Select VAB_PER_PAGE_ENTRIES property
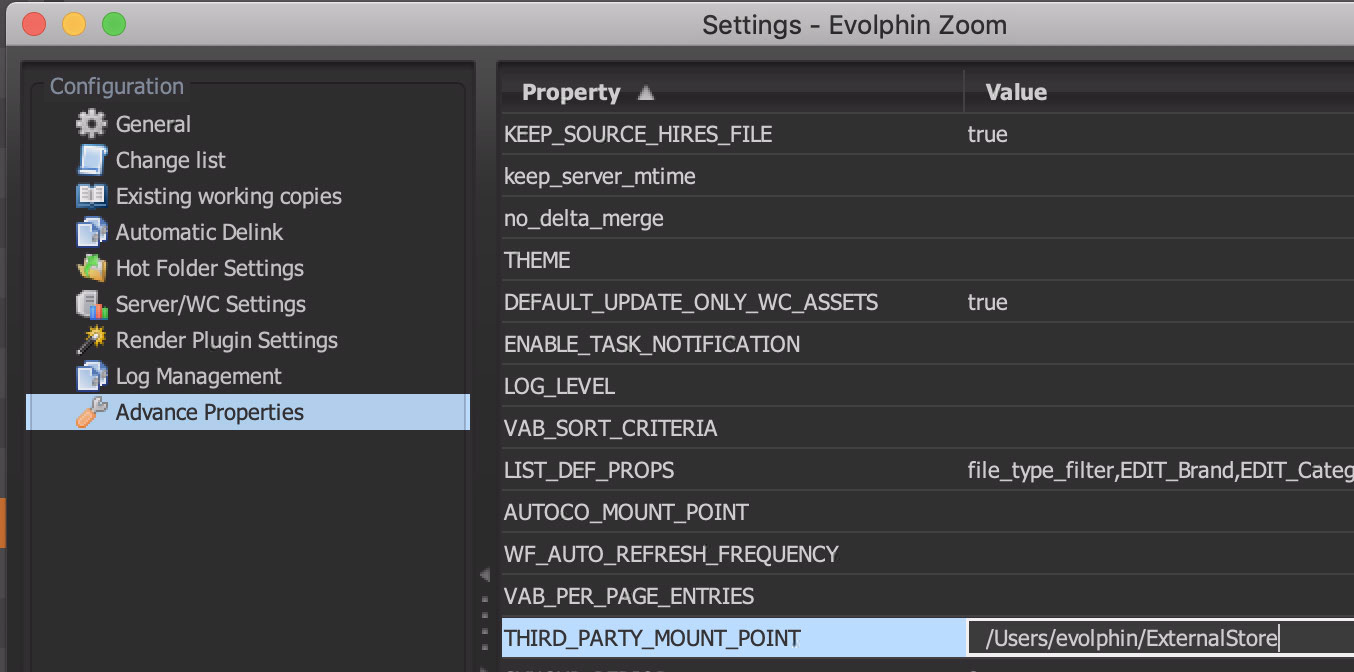 tap(629, 596)
